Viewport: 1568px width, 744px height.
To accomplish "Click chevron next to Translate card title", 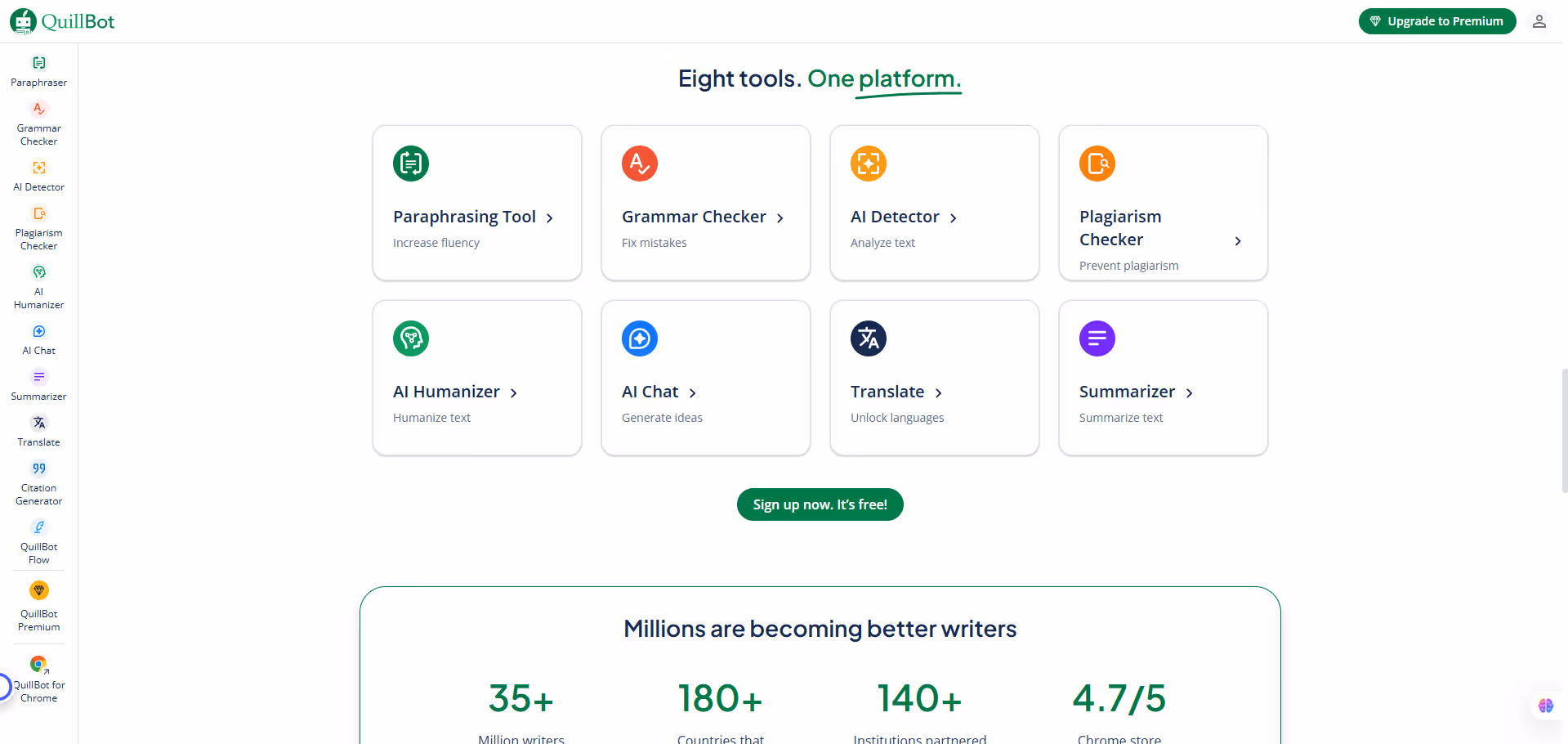I will pyautogui.click(x=939, y=393).
